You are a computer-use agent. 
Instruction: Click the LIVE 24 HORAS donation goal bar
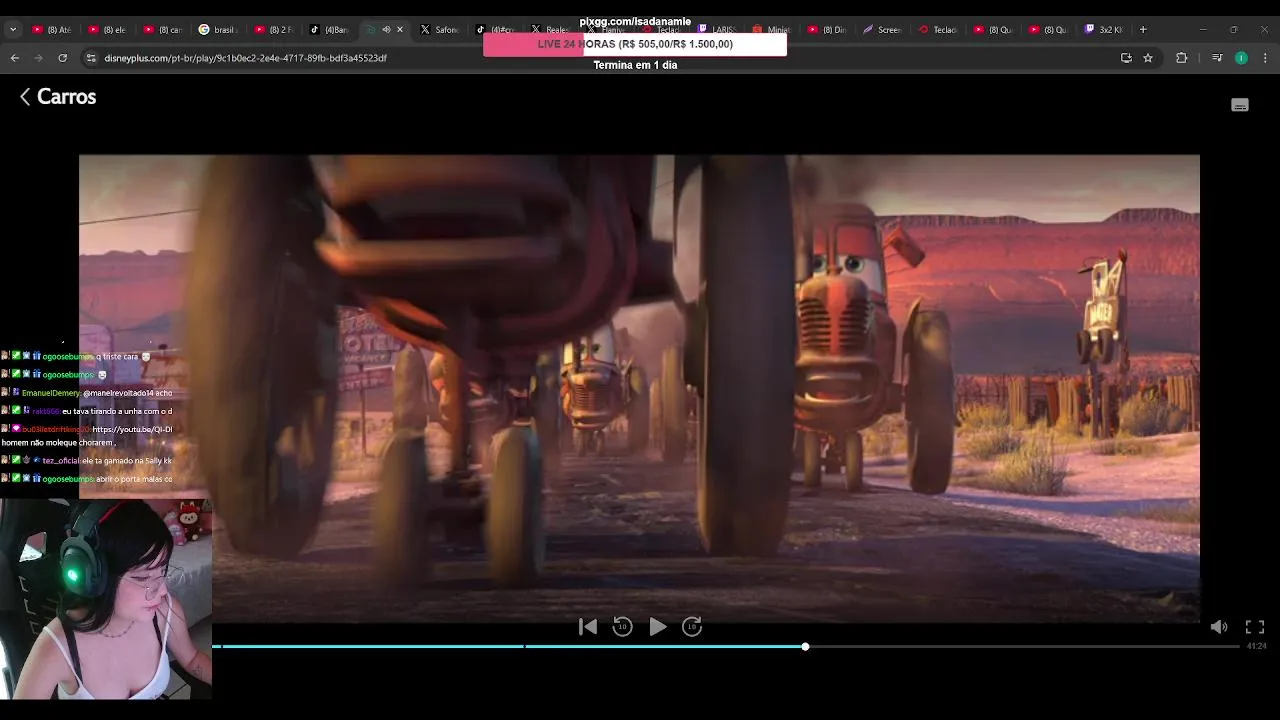[635, 44]
